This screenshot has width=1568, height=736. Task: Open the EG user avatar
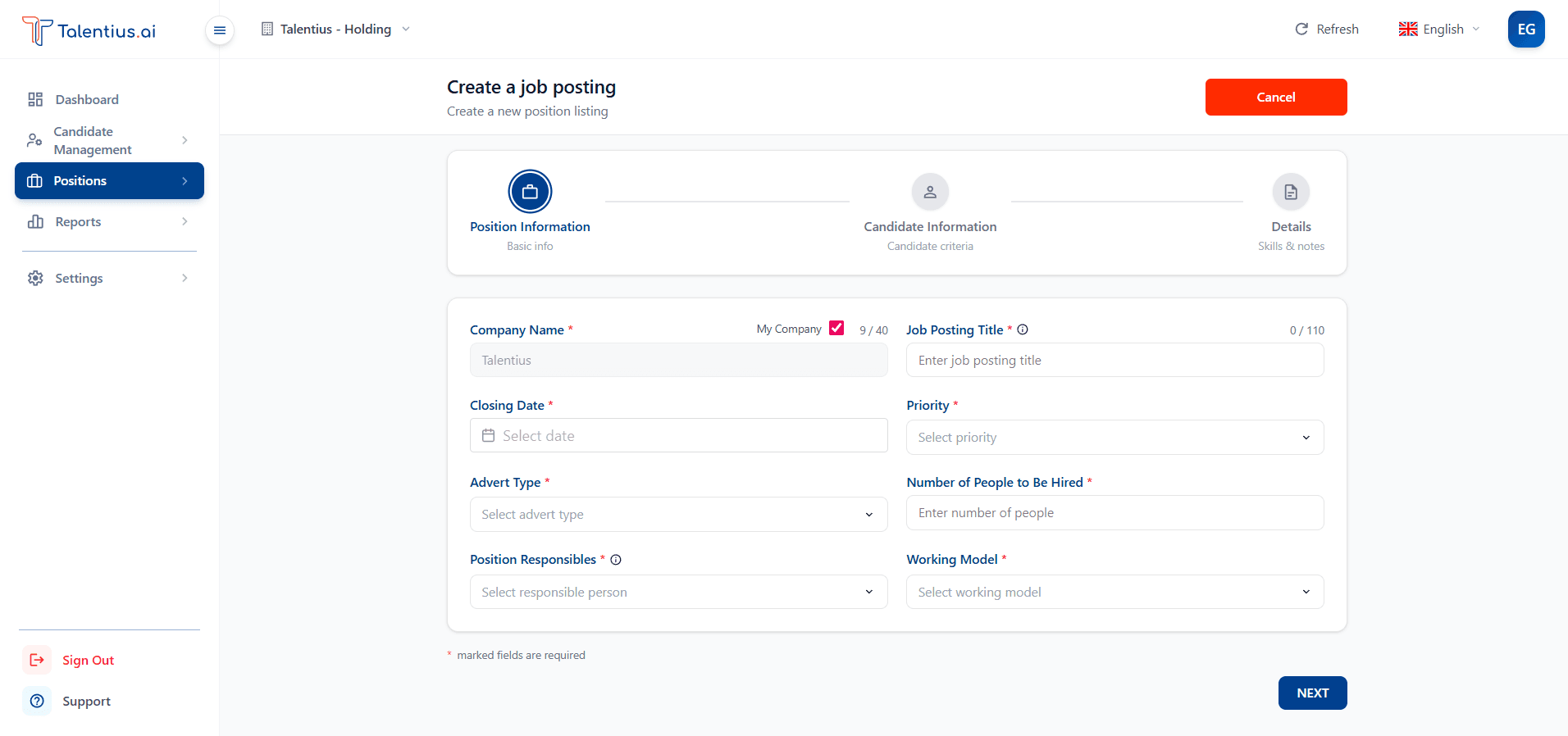point(1526,29)
